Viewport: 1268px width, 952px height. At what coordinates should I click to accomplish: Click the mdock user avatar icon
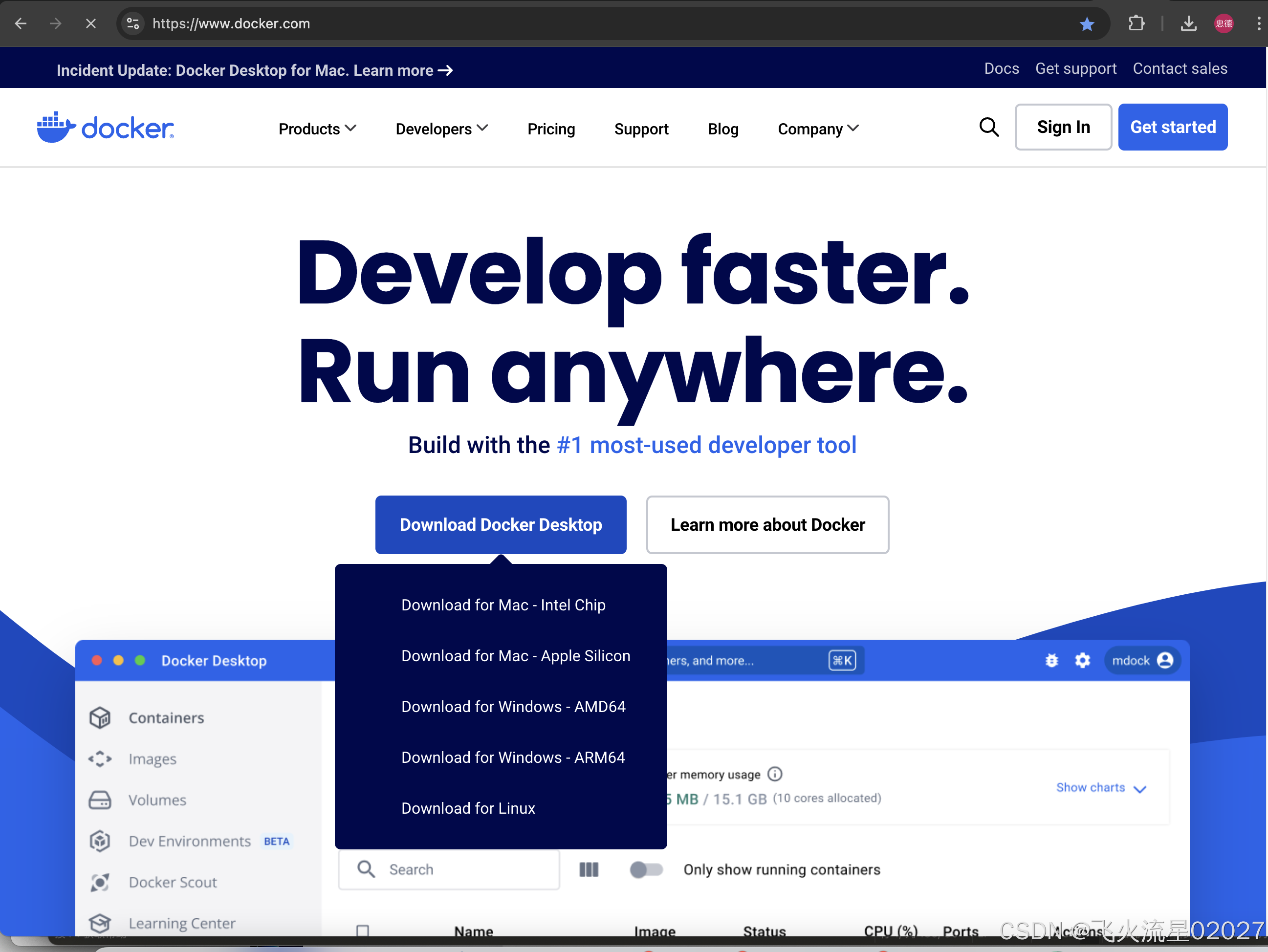(x=1165, y=660)
